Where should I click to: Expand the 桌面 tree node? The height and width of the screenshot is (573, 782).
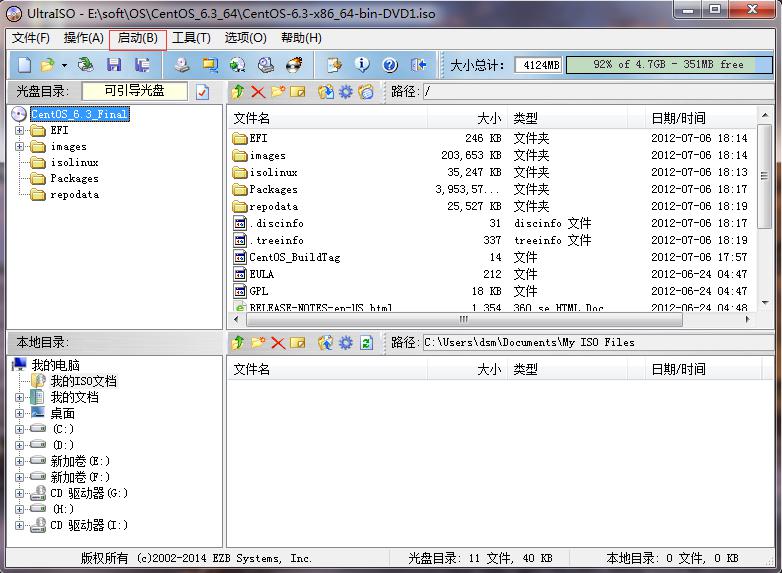(x=19, y=413)
